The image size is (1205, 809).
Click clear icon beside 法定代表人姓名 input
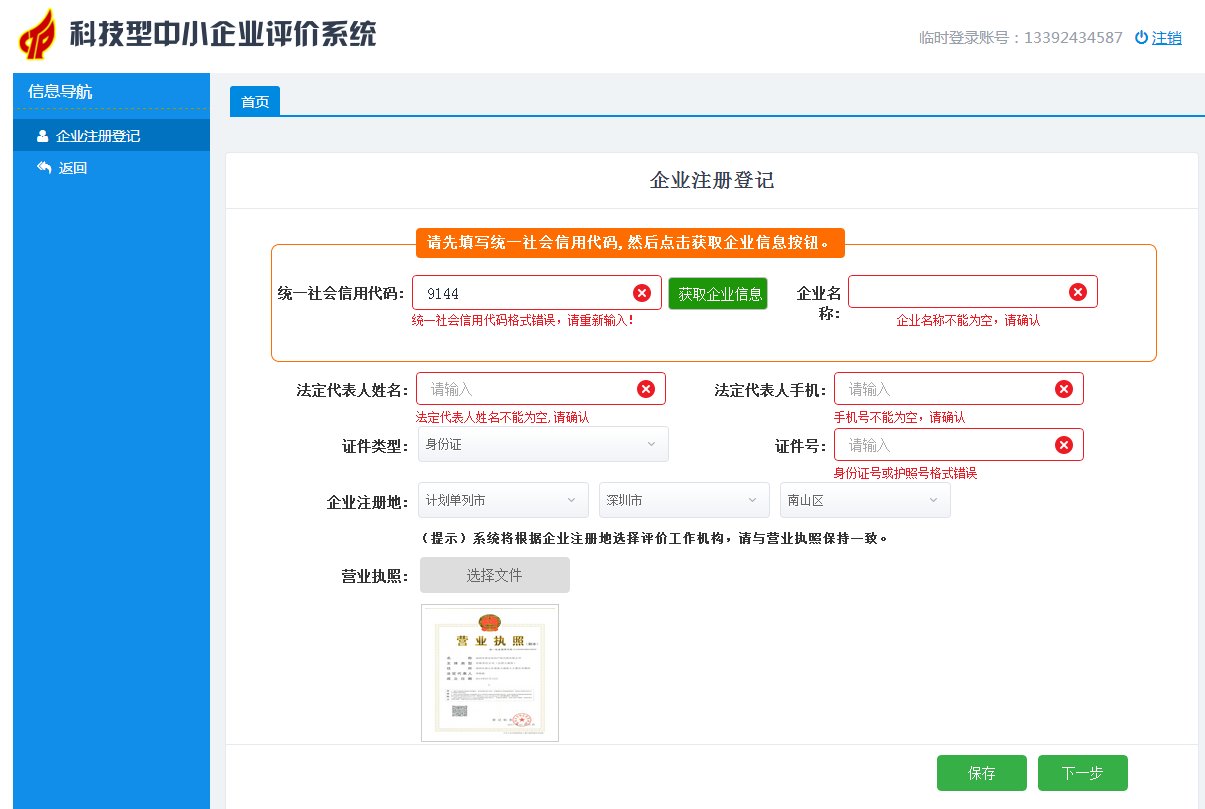pos(645,388)
